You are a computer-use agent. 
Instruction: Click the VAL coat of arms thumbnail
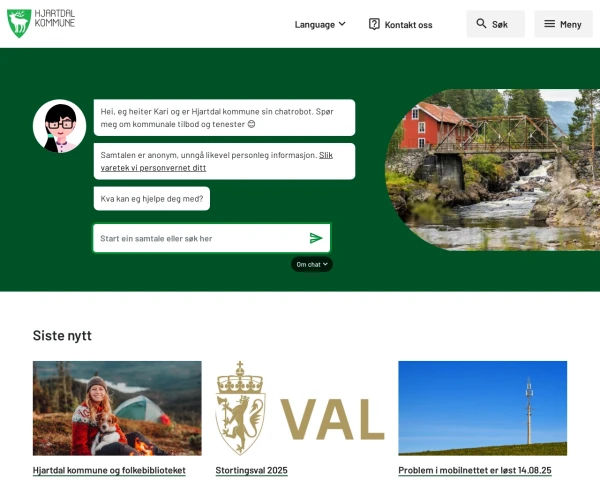300,408
